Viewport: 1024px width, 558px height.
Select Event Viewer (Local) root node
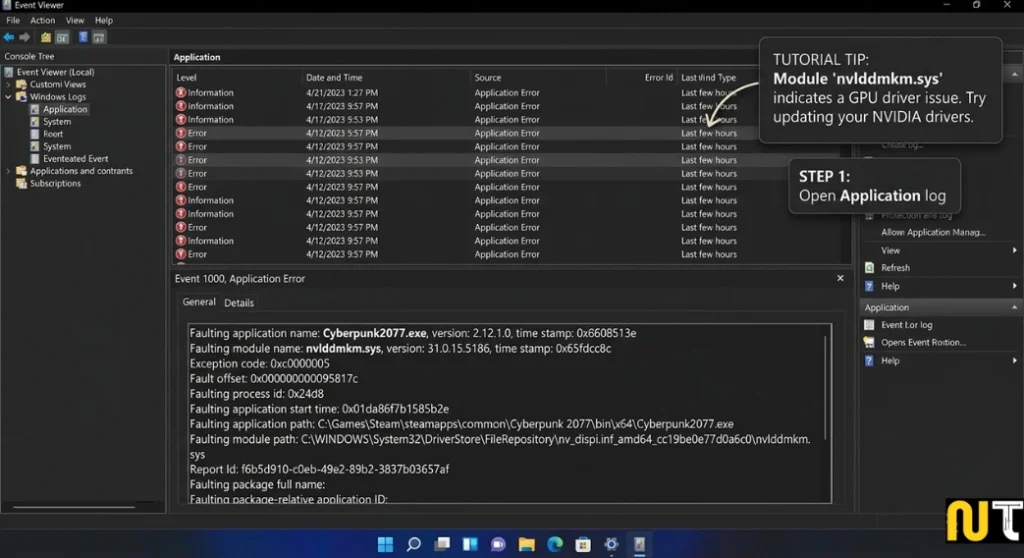click(x=56, y=72)
